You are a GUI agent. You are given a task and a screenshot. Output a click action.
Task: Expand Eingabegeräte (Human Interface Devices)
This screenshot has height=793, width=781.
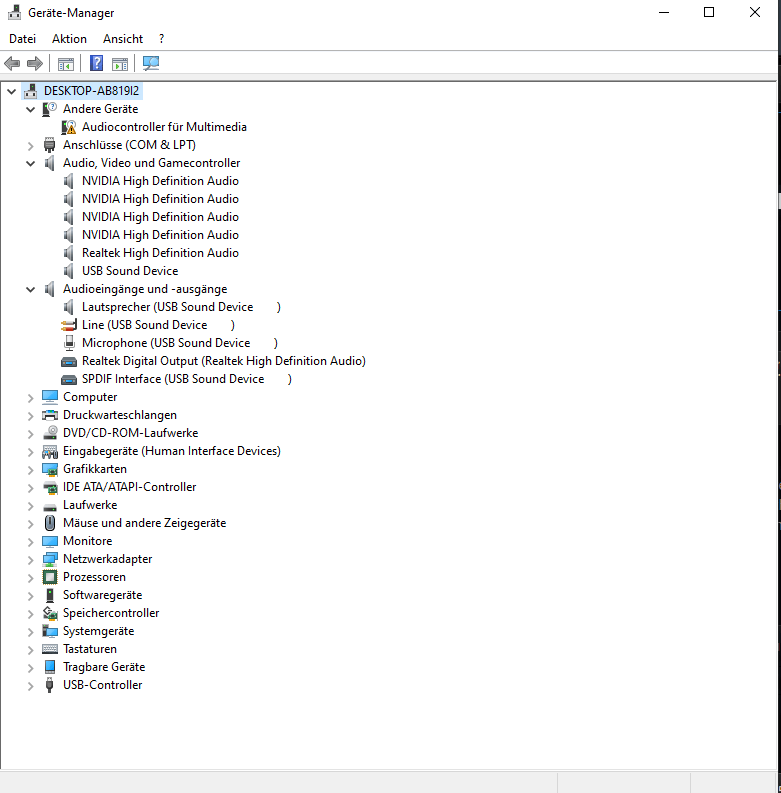(x=30, y=452)
